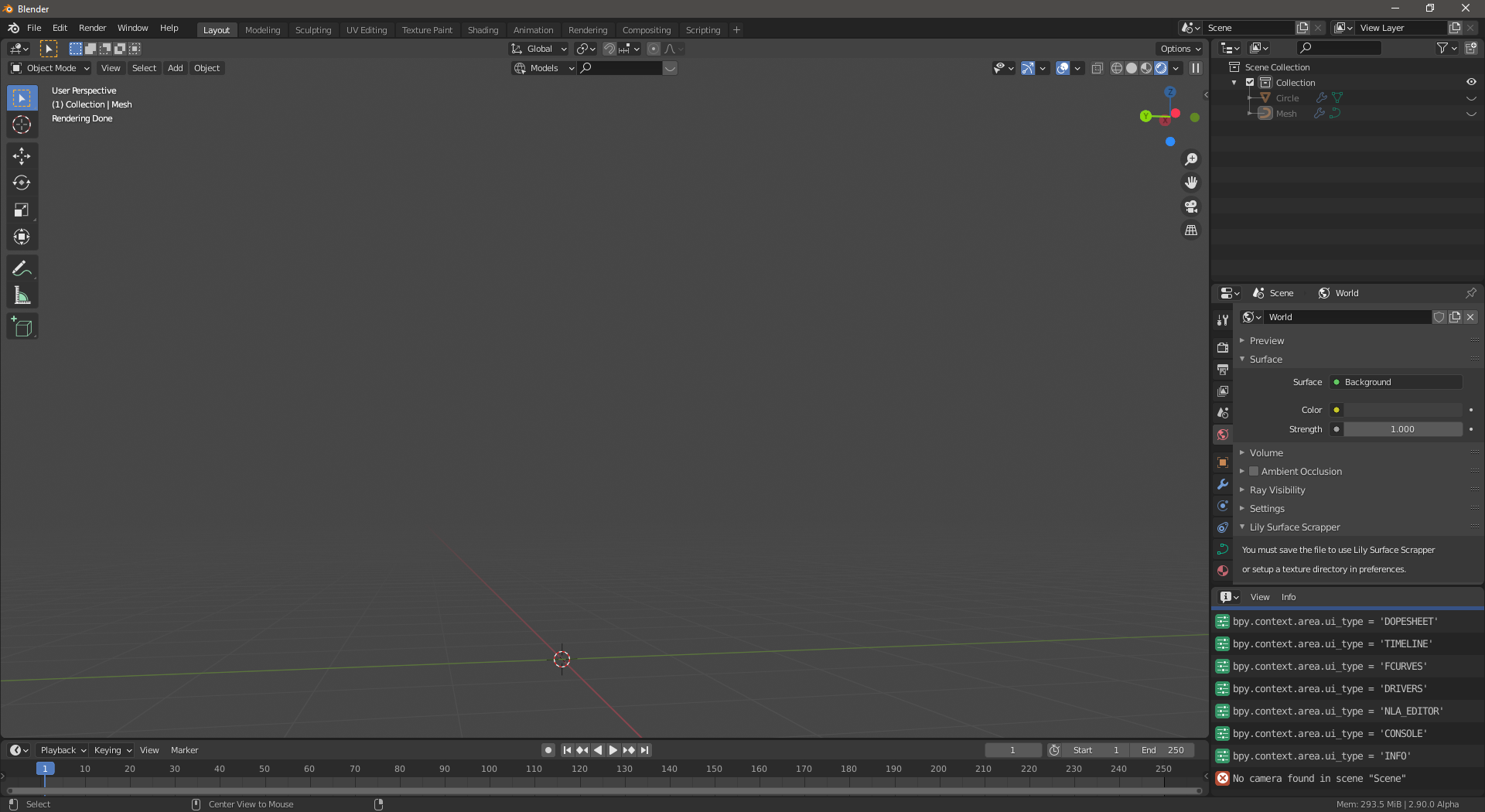1485x812 pixels.
Task: Click the Toggle camera view icon
Action: pos(1191,206)
